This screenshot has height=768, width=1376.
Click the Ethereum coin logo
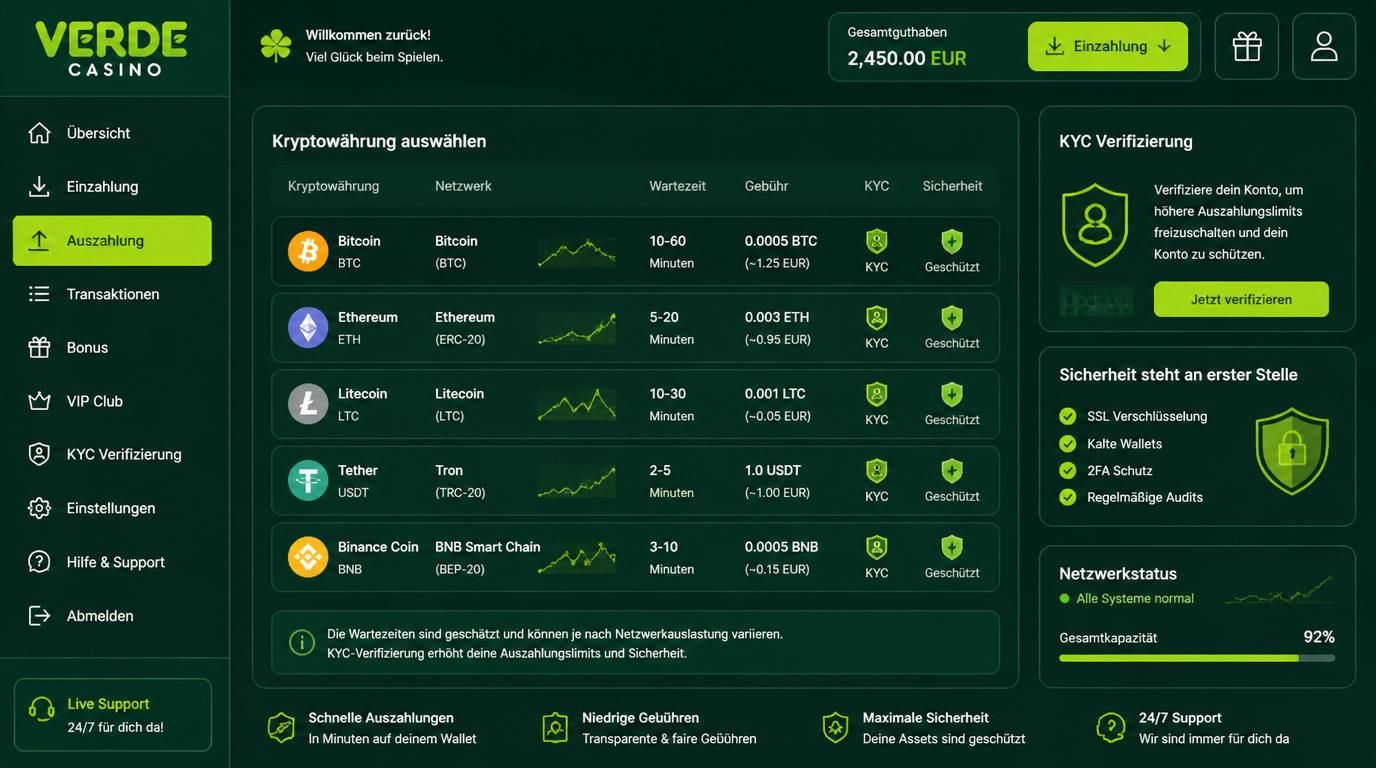point(308,328)
